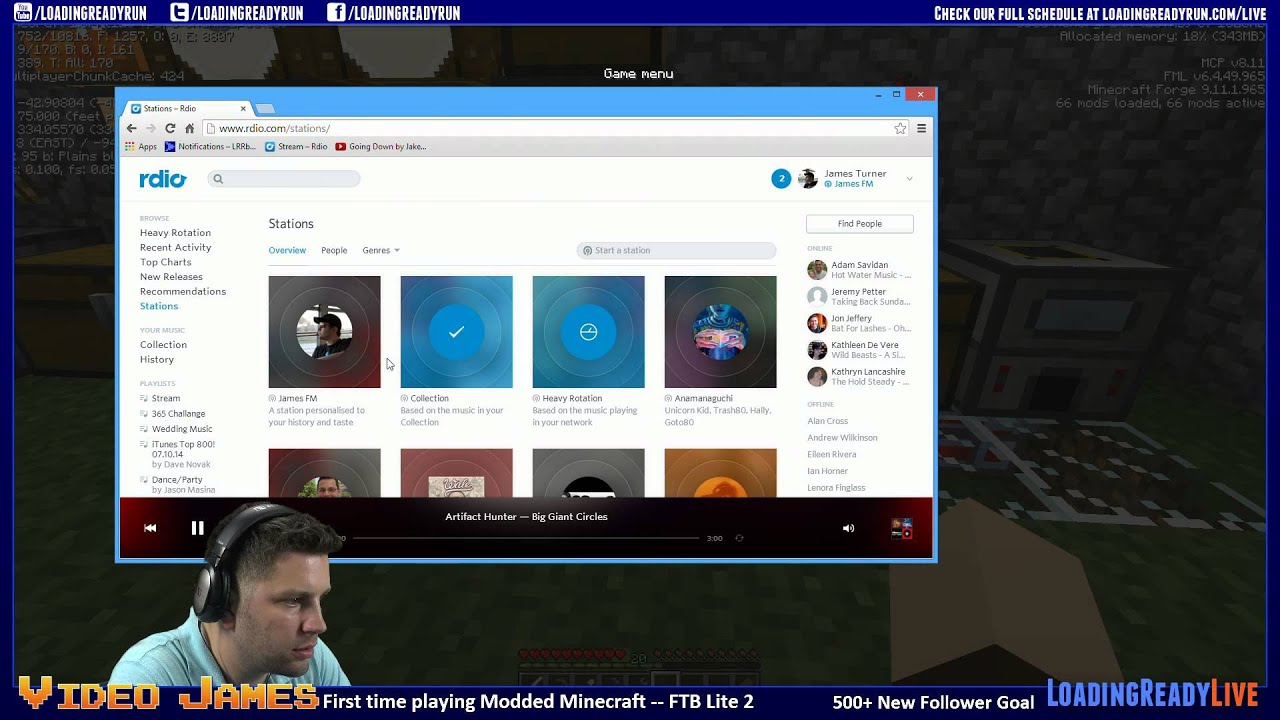Play the Collection station thumbnail
1280x720 pixels.
click(x=456, y=332)
